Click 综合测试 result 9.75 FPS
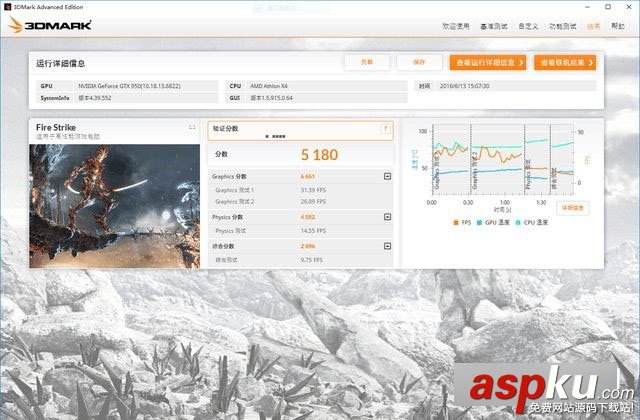This screenshot has height=420, width=640. coord(311,260)
